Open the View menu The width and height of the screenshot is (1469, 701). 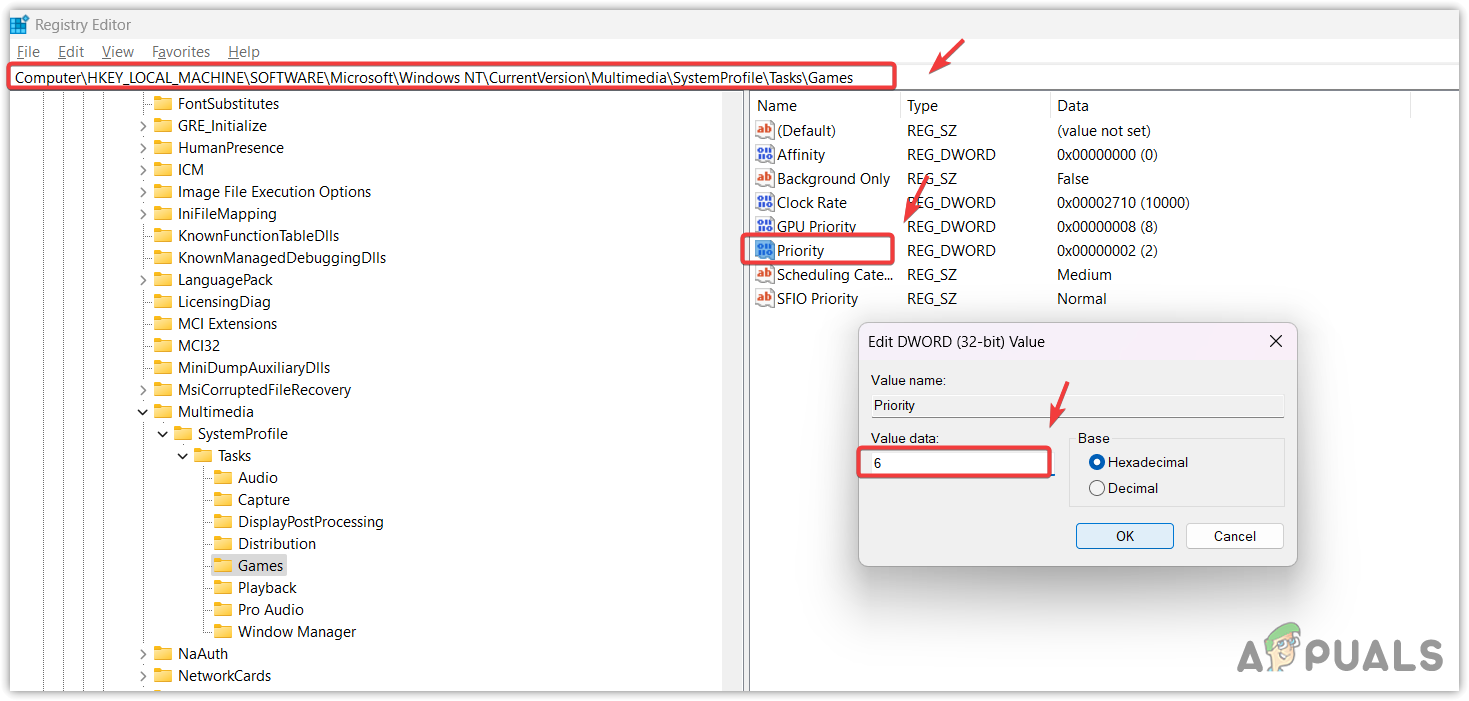[x=117, y=51]
